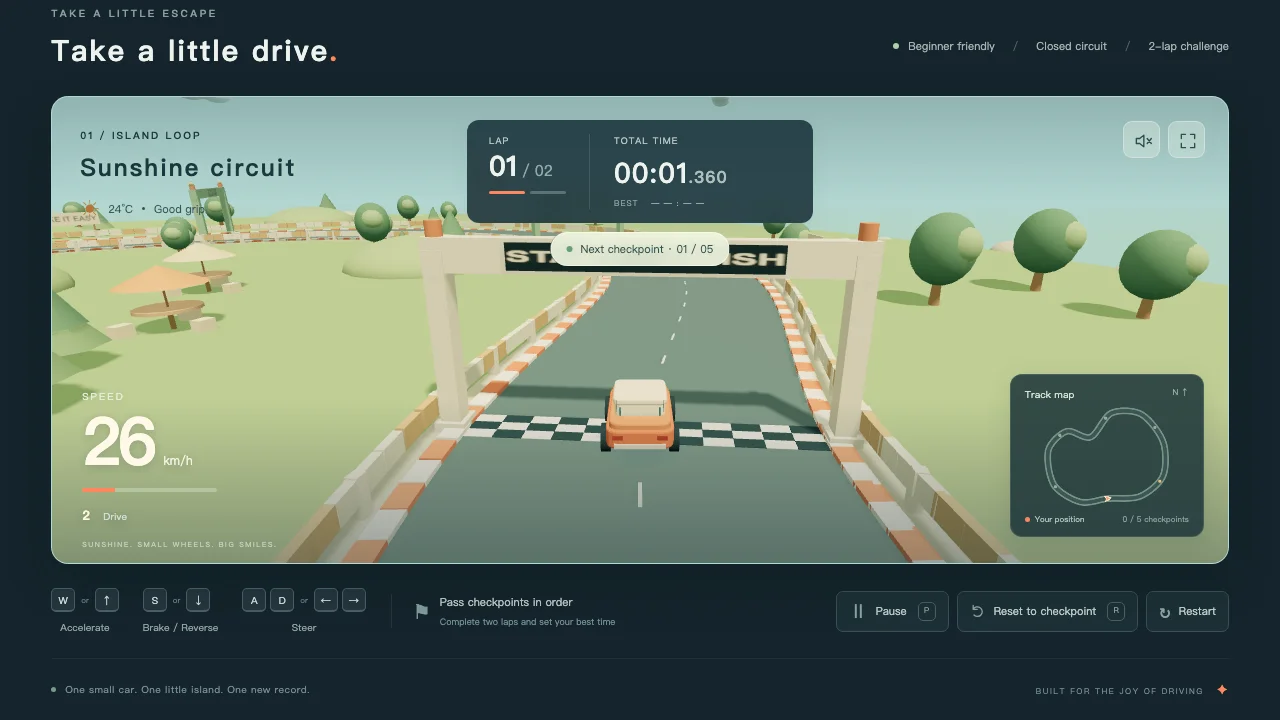
Task: Click the lap progress bar
Action: (x=527, y=192)
